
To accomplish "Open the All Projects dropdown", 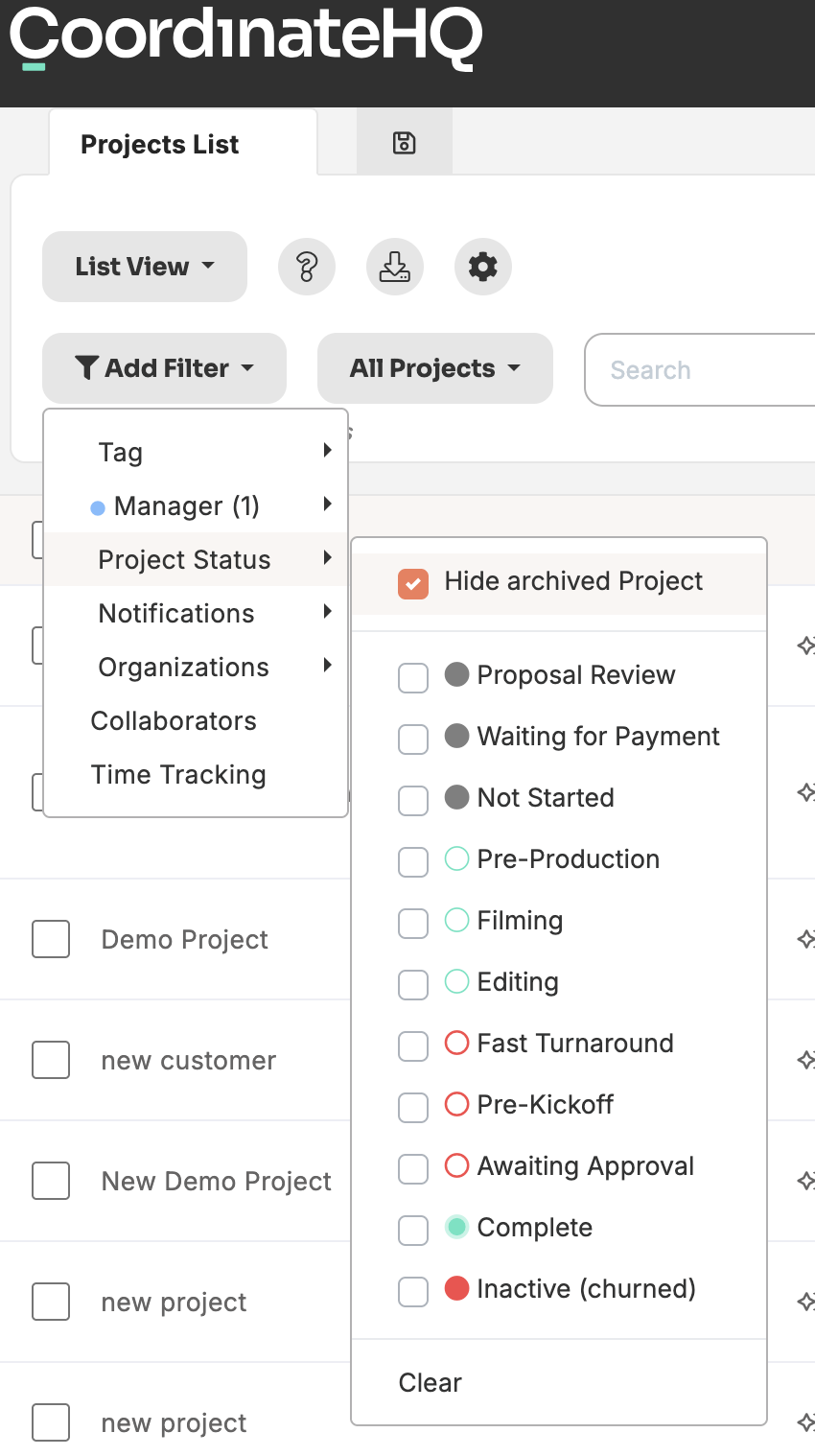I will [435, 368].
